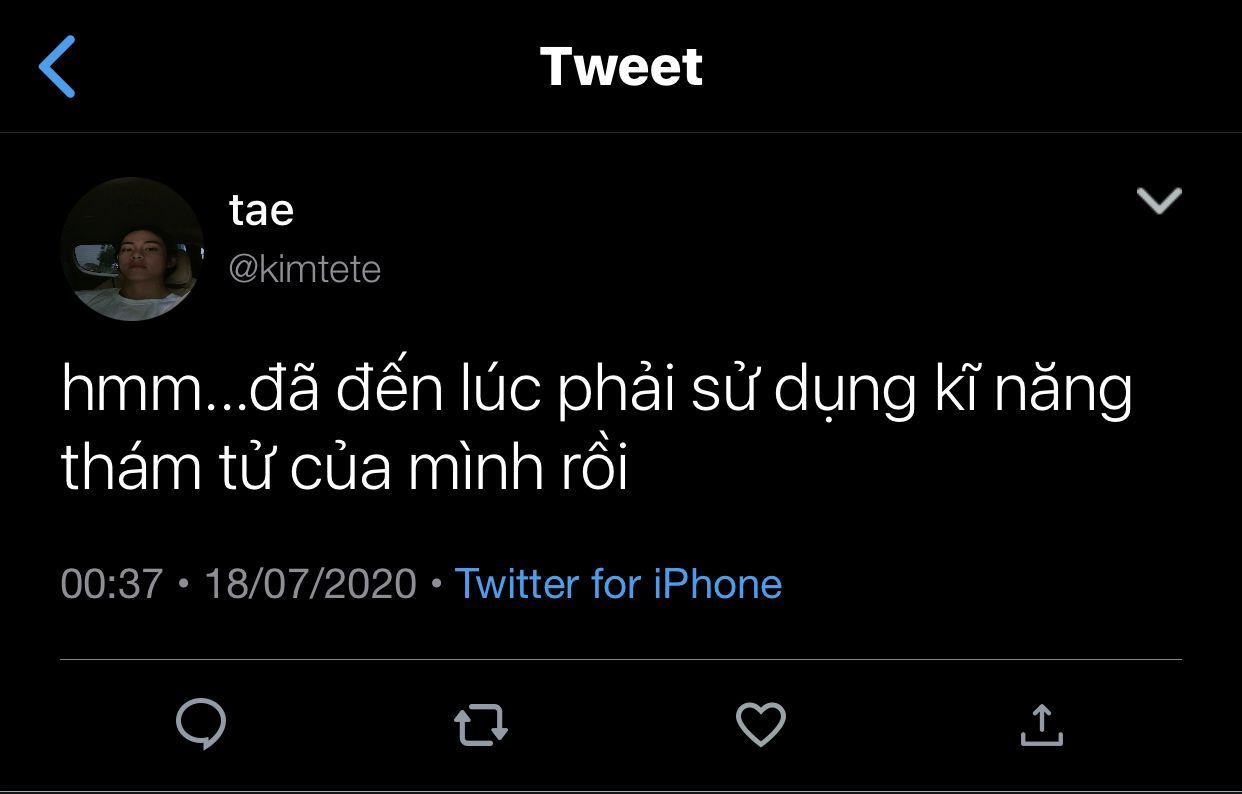Open tae's profile picture
The width and height of the screenshot is (1242, 794).
coord(132,249)
